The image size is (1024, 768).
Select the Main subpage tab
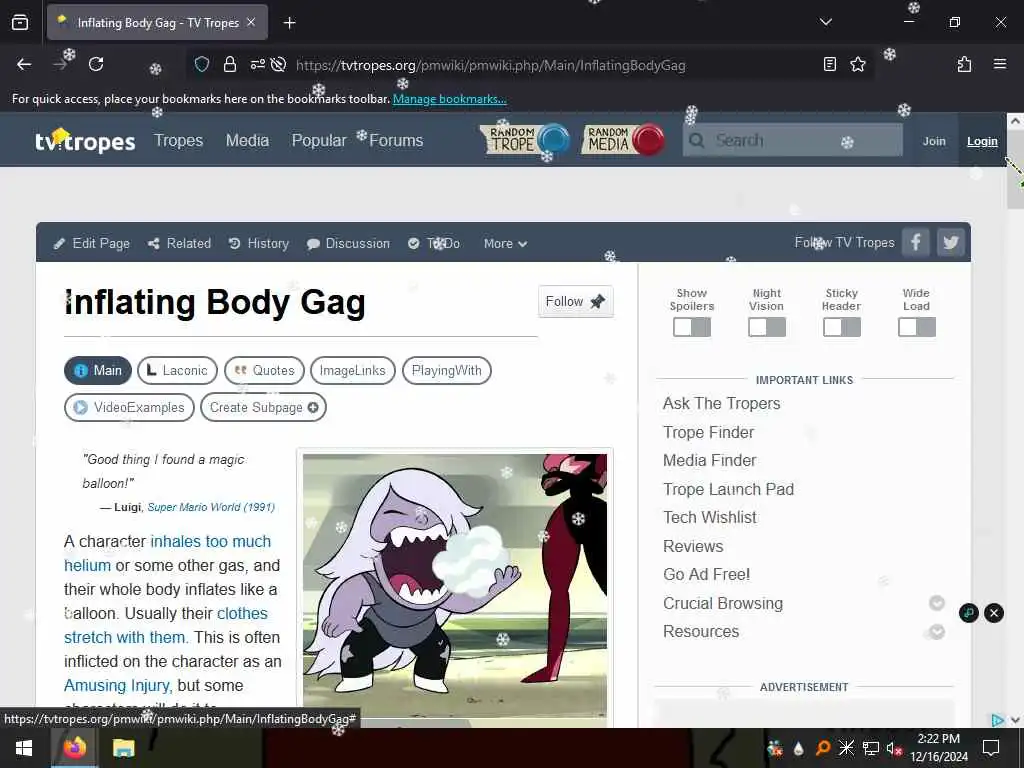click(98, 370)
